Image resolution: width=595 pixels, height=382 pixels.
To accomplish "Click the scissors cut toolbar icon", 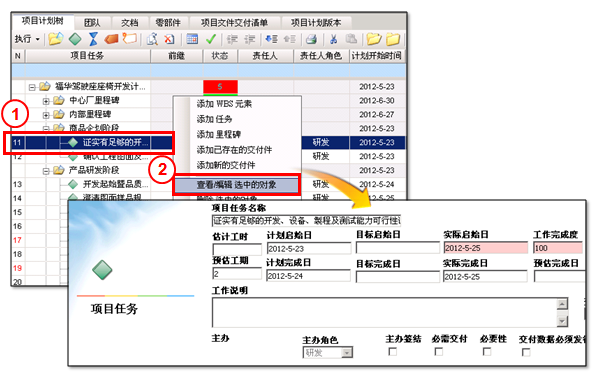I will tap(334, 39).
